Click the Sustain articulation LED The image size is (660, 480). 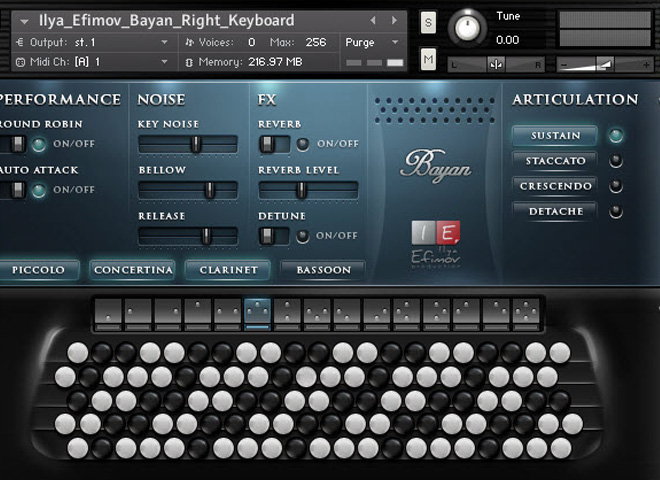point(616,136)
